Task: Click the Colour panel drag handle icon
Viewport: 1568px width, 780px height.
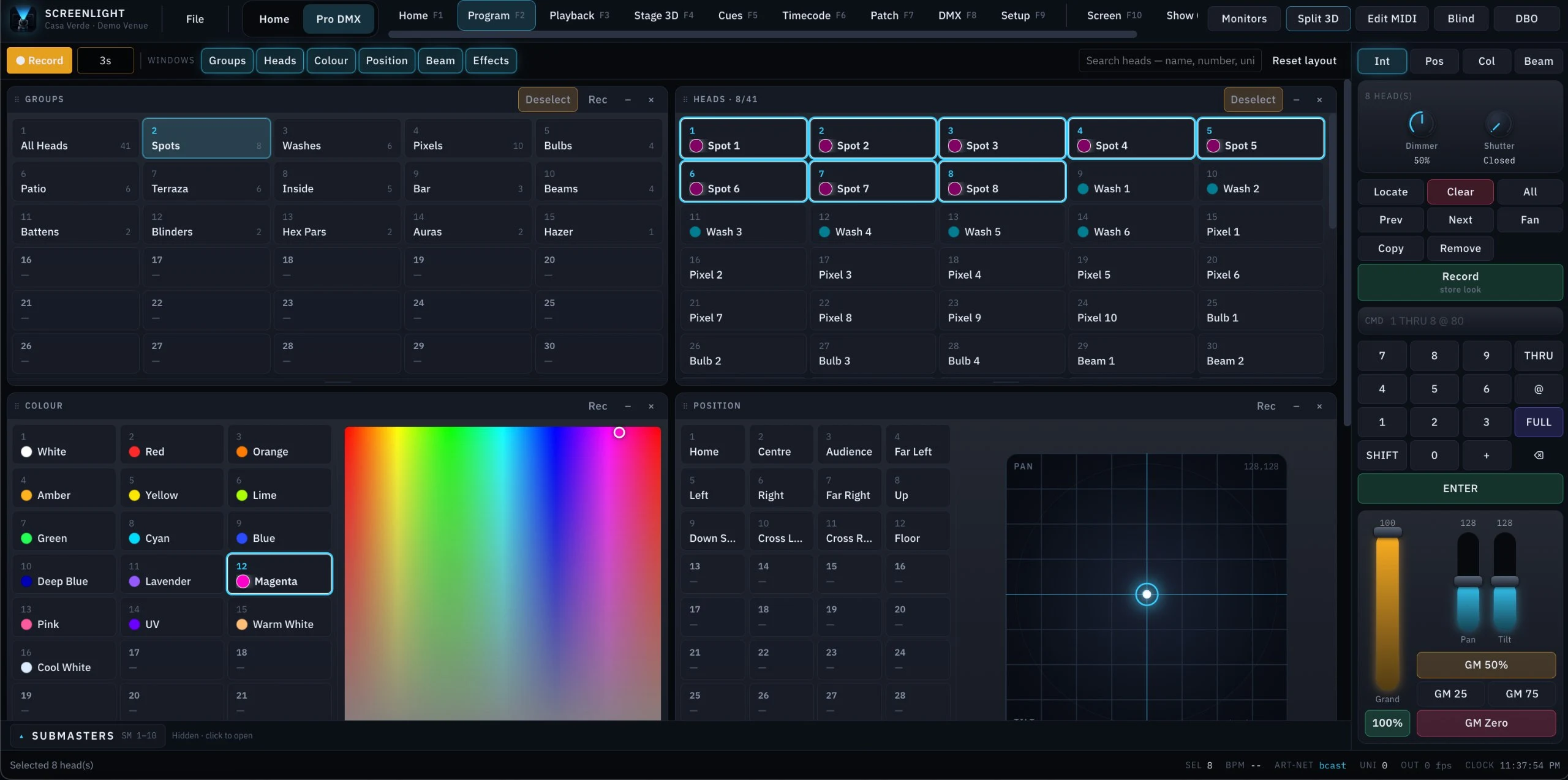Action: [17, 406]
